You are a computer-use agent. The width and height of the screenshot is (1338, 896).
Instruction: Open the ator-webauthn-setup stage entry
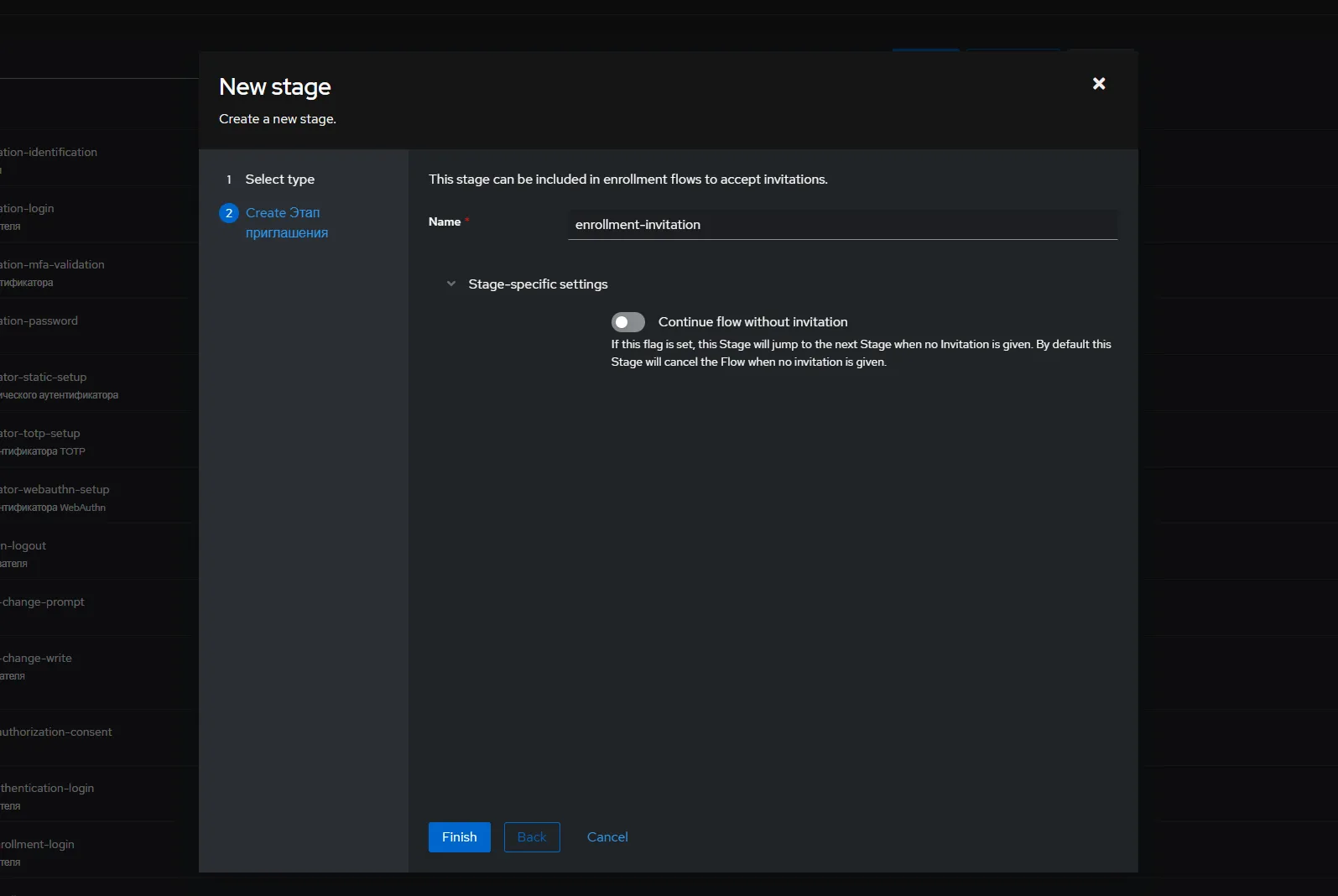55,490
